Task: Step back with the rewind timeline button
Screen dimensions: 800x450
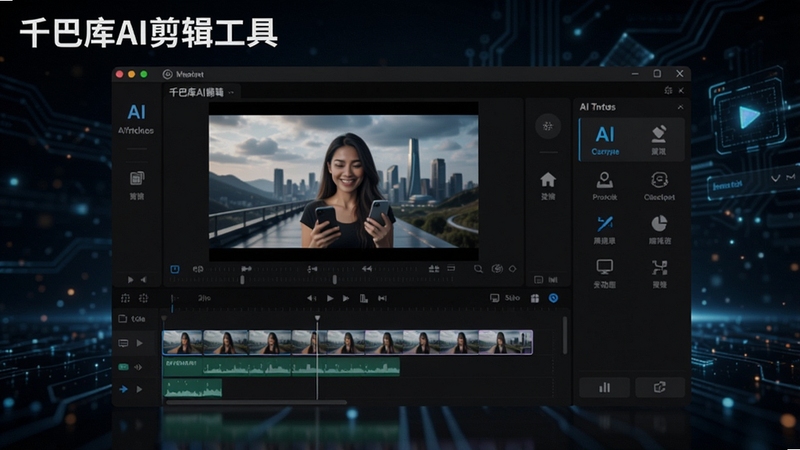Action: (x=311, y=298)
